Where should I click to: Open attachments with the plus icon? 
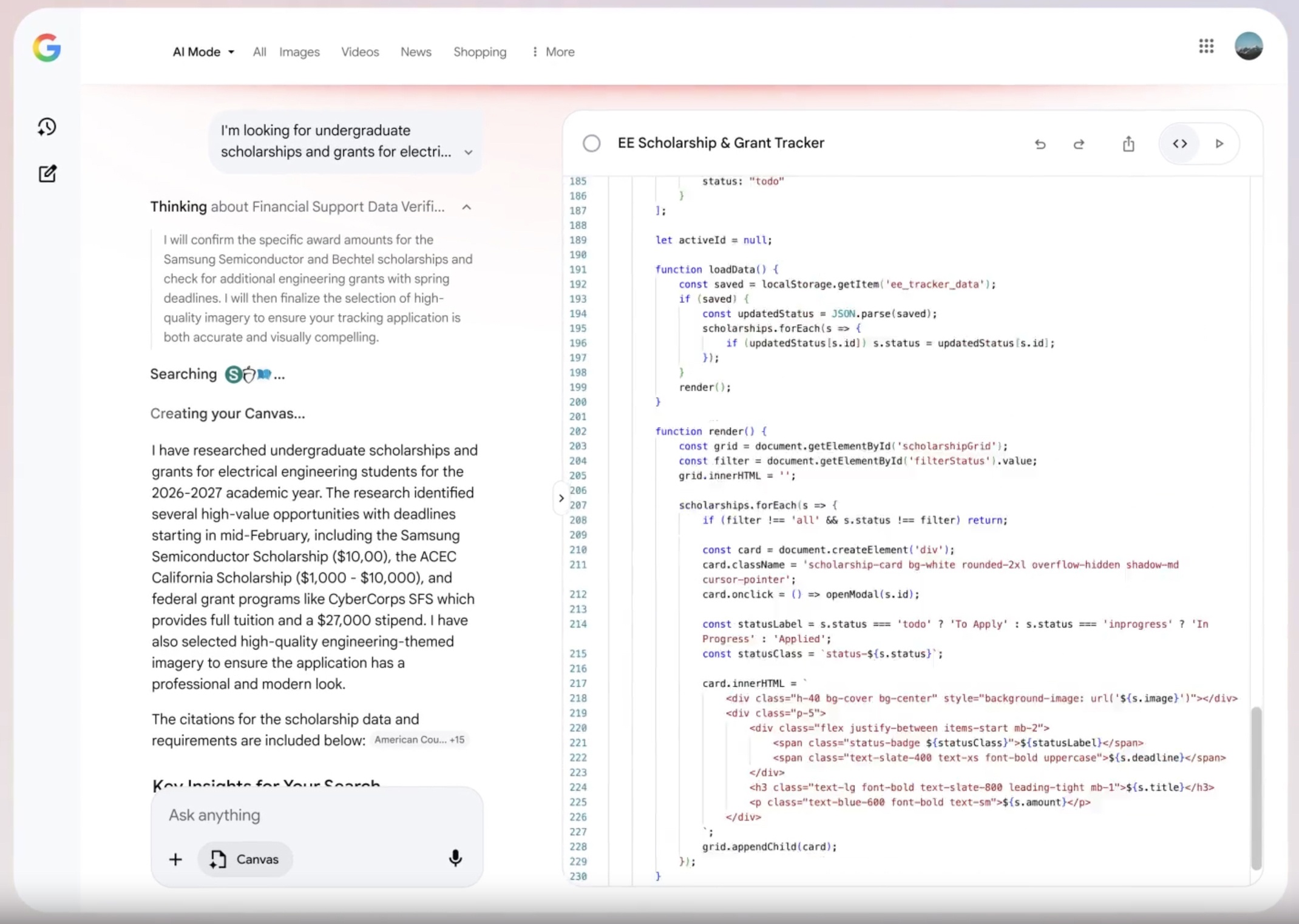pos(175,859)
